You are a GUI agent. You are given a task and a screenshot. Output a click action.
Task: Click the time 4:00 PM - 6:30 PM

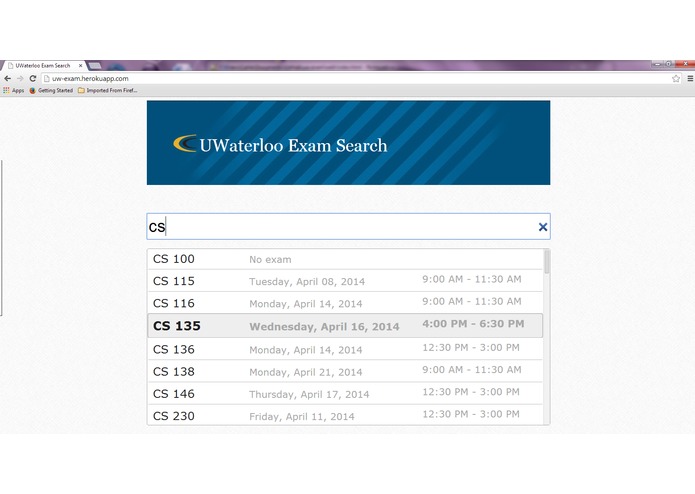tap(473, 324)
